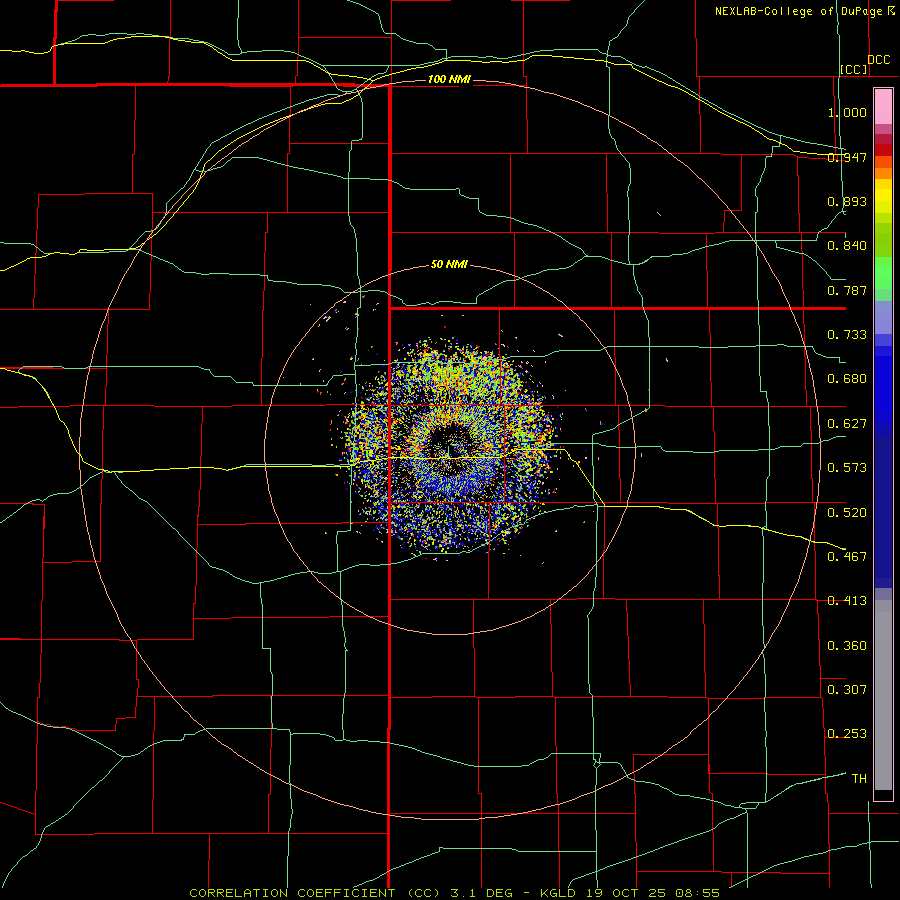
Task: Select the 0.787 legend value
Action: coord(847,290)
